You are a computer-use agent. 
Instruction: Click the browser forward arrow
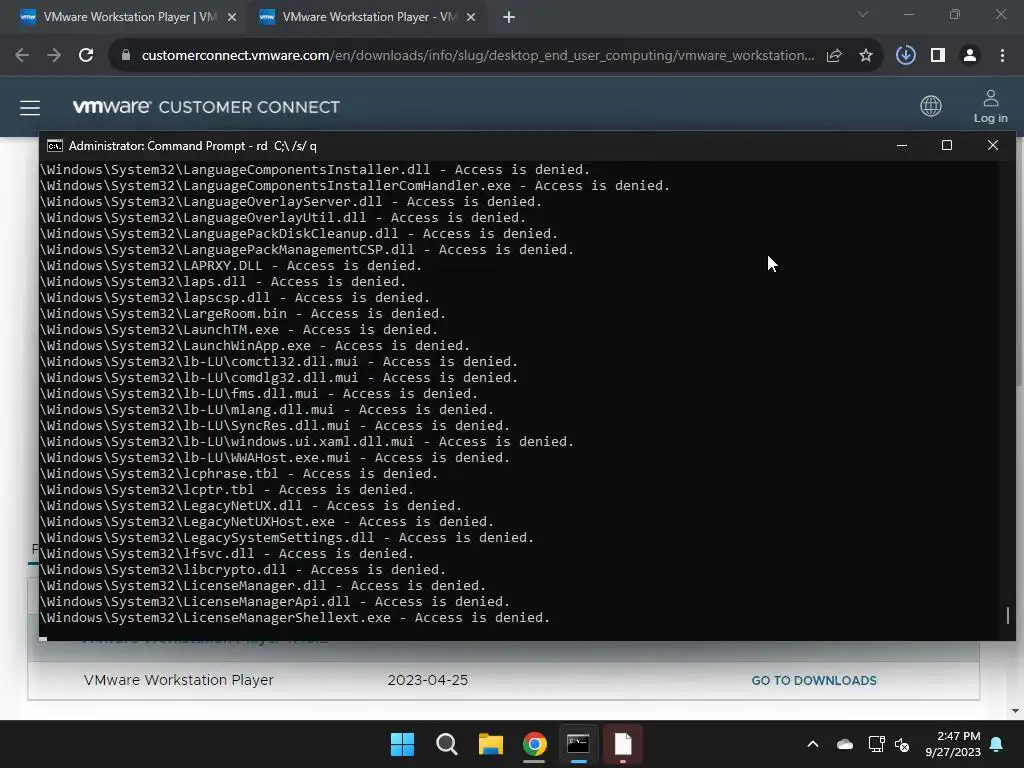point(54,56)
